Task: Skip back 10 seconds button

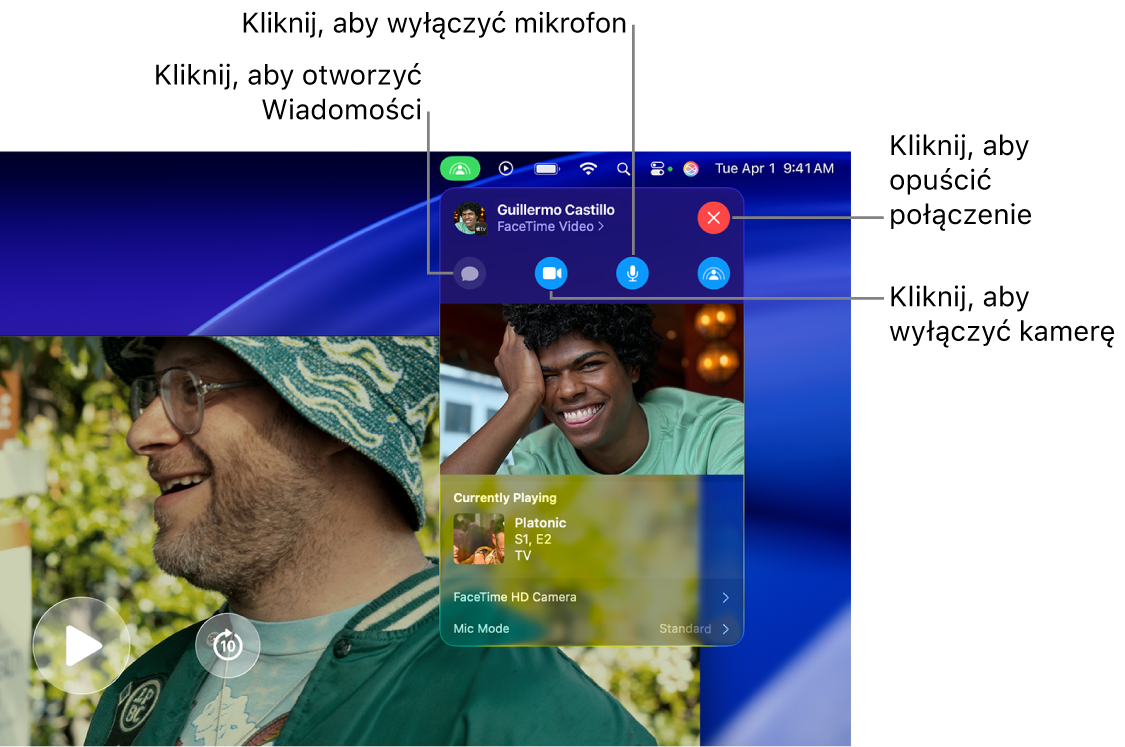Action: (227, 645)
